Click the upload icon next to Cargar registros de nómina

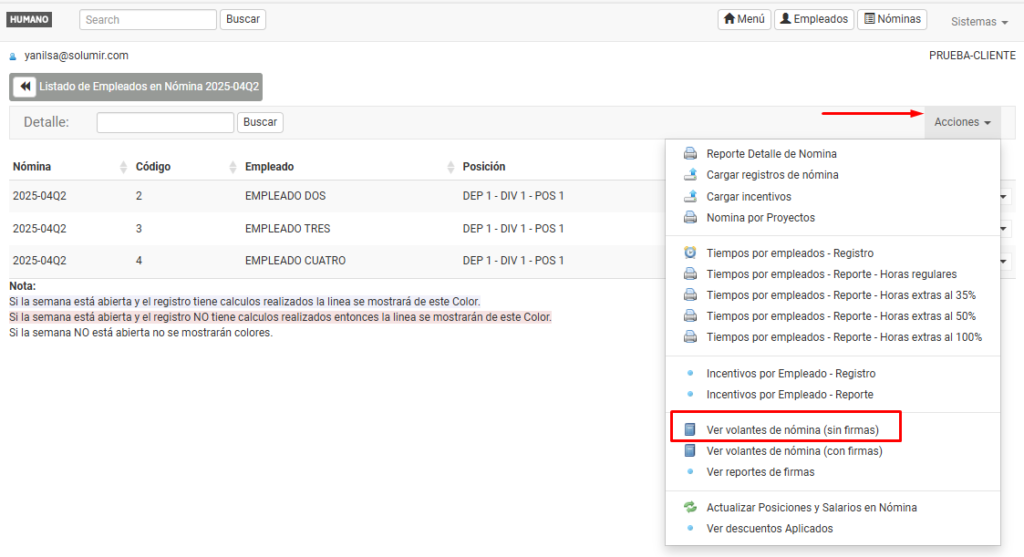pyautogui.click(x=690, y=175)
